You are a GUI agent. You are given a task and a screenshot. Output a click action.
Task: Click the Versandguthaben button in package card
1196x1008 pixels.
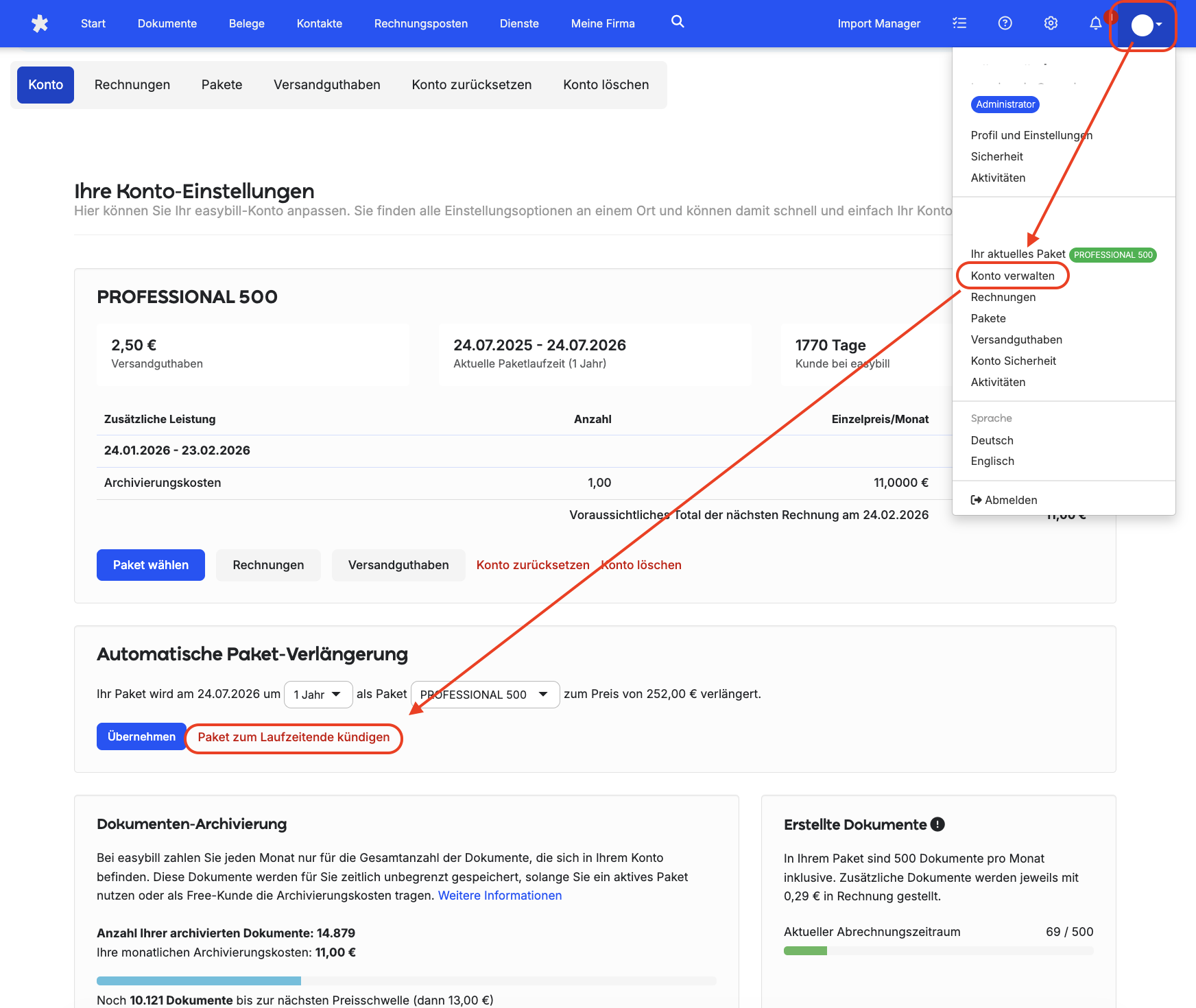(x=398, y=565)
